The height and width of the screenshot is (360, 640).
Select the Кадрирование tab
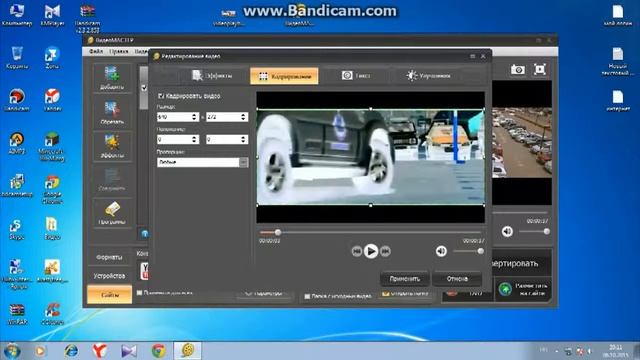pos(284,76)
